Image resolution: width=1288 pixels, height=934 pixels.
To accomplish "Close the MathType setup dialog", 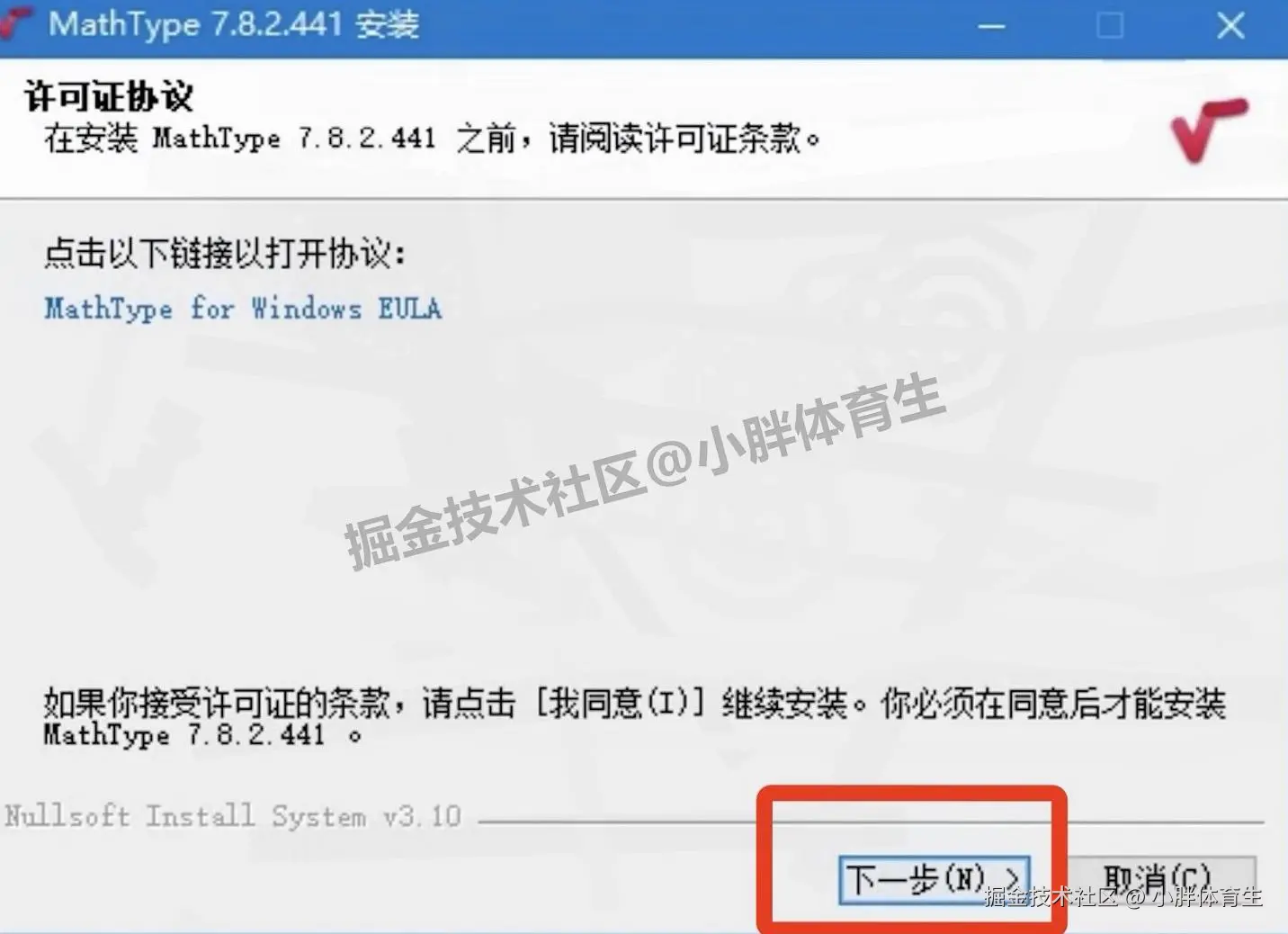I will pos(1230,25).
